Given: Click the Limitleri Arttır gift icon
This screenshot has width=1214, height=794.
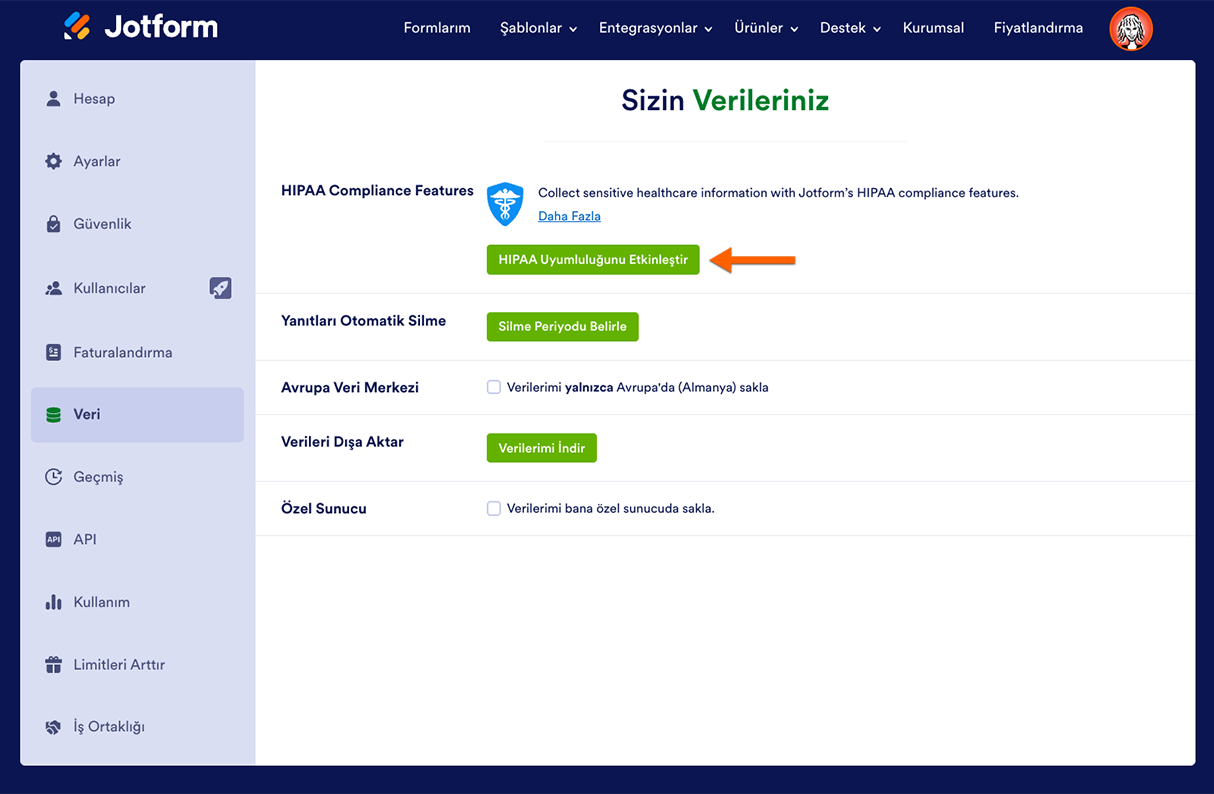Looking at the screenshot, I should (x=54, y=664).
